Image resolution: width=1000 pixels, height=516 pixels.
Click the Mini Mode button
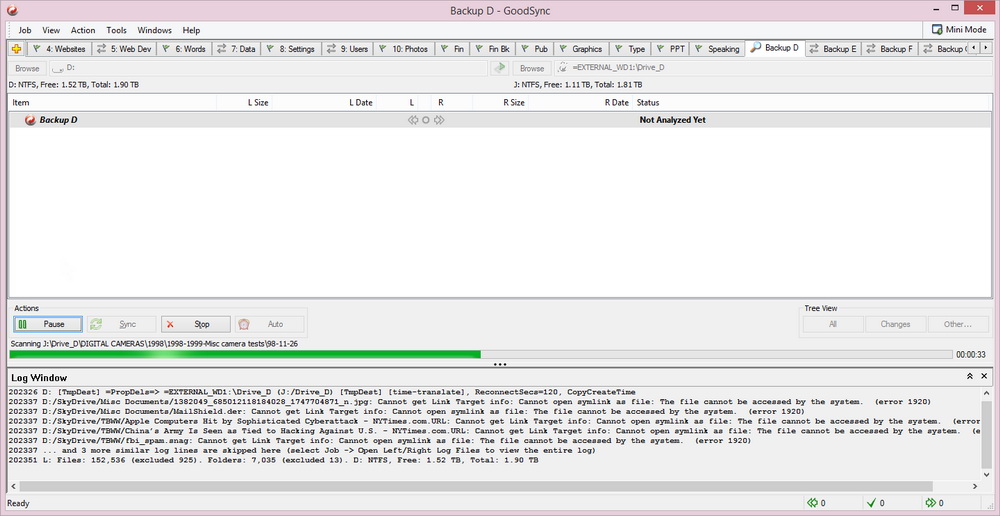click(959, 29)
